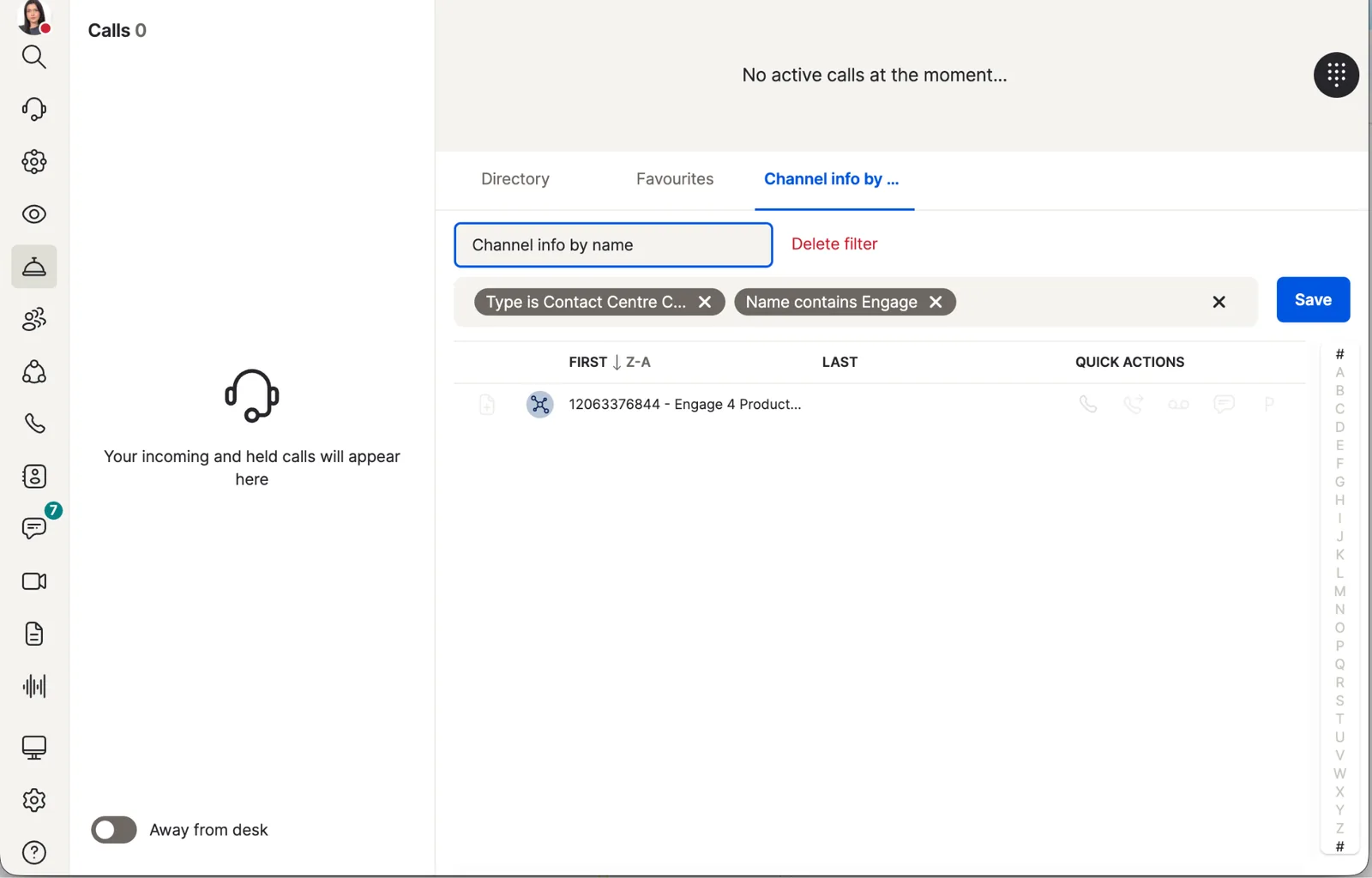Sort by FIRST column Z-A

tap(610, 362)
